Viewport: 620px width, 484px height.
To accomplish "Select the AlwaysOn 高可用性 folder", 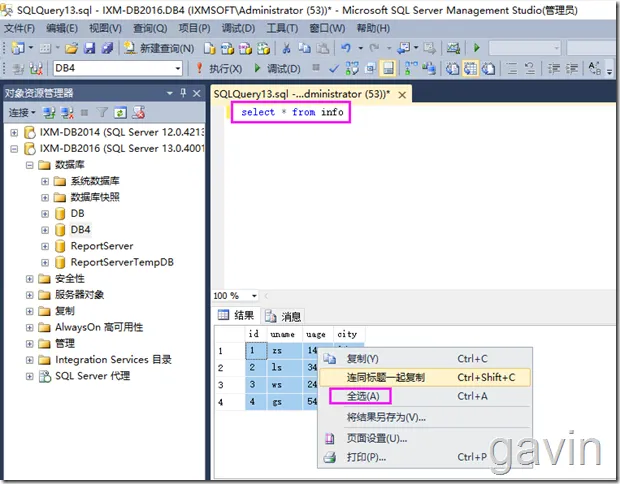I will [99, 327].
